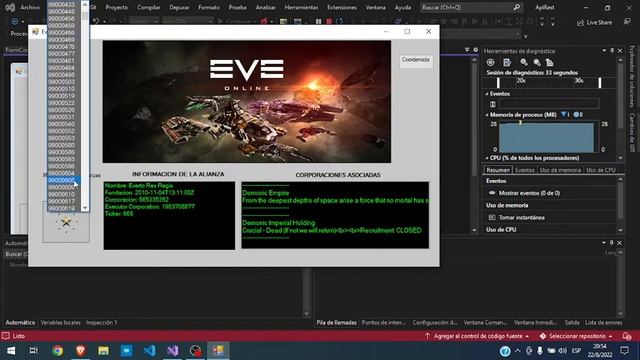Switch to the Inspección 1 tab
Viewport: 640px width, 360px height.
click(x=101, y=322)
